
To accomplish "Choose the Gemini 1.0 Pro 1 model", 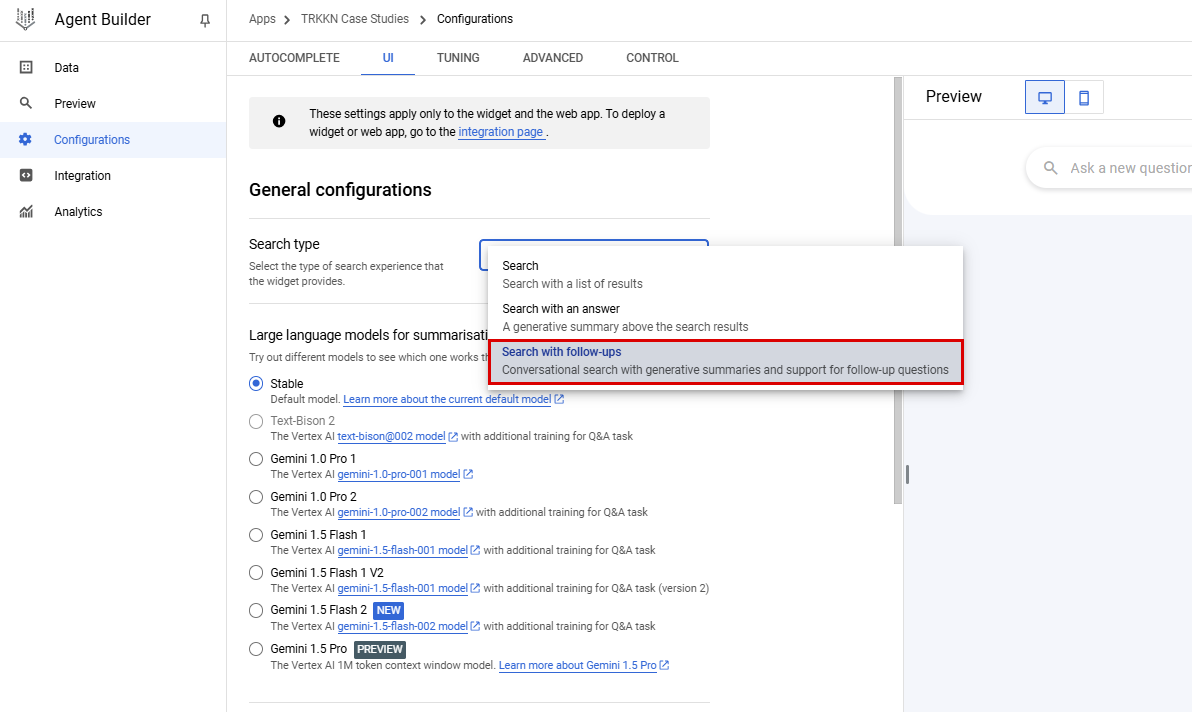I will (x=255, y=458).
